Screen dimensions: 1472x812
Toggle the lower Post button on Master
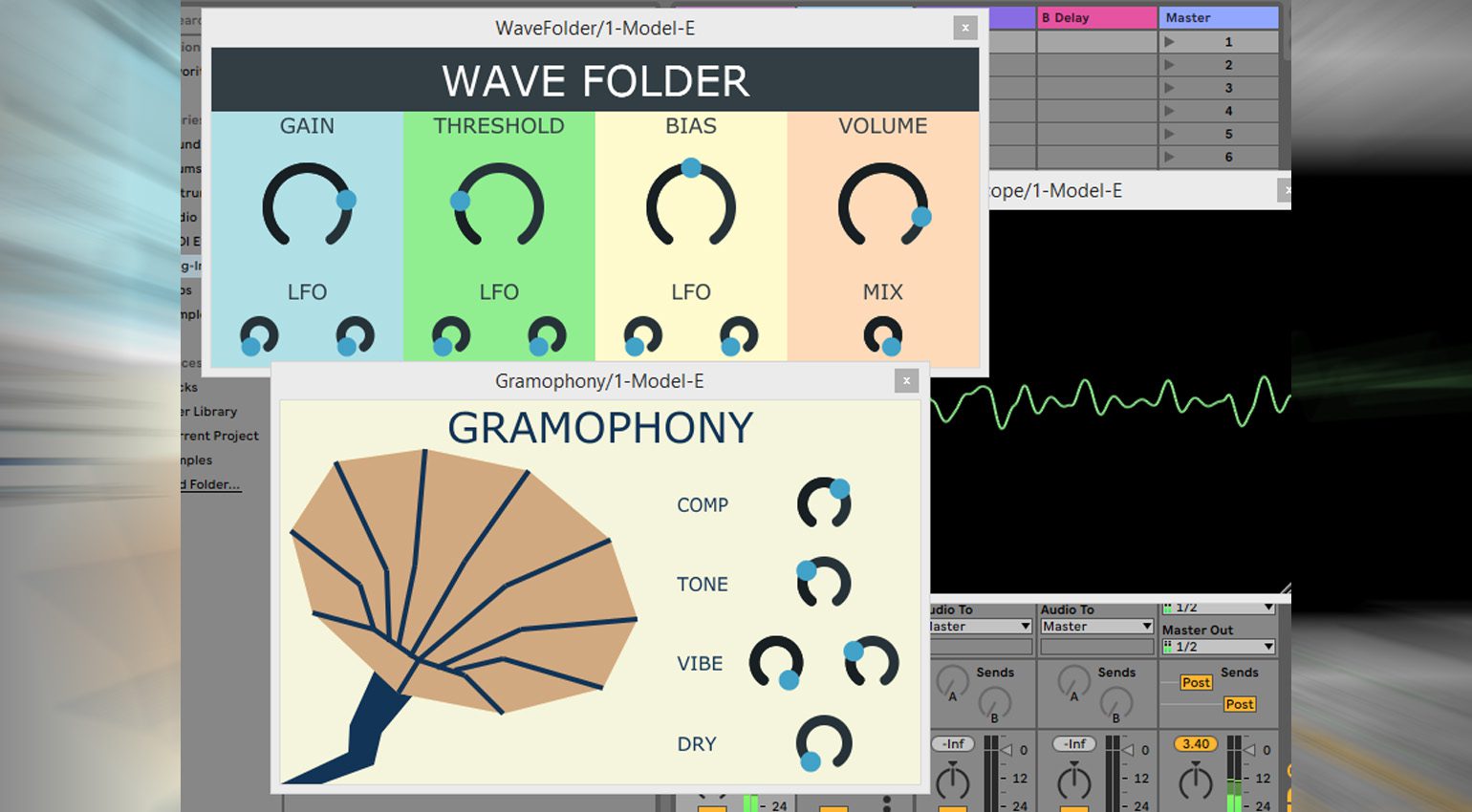(1240, 704)
